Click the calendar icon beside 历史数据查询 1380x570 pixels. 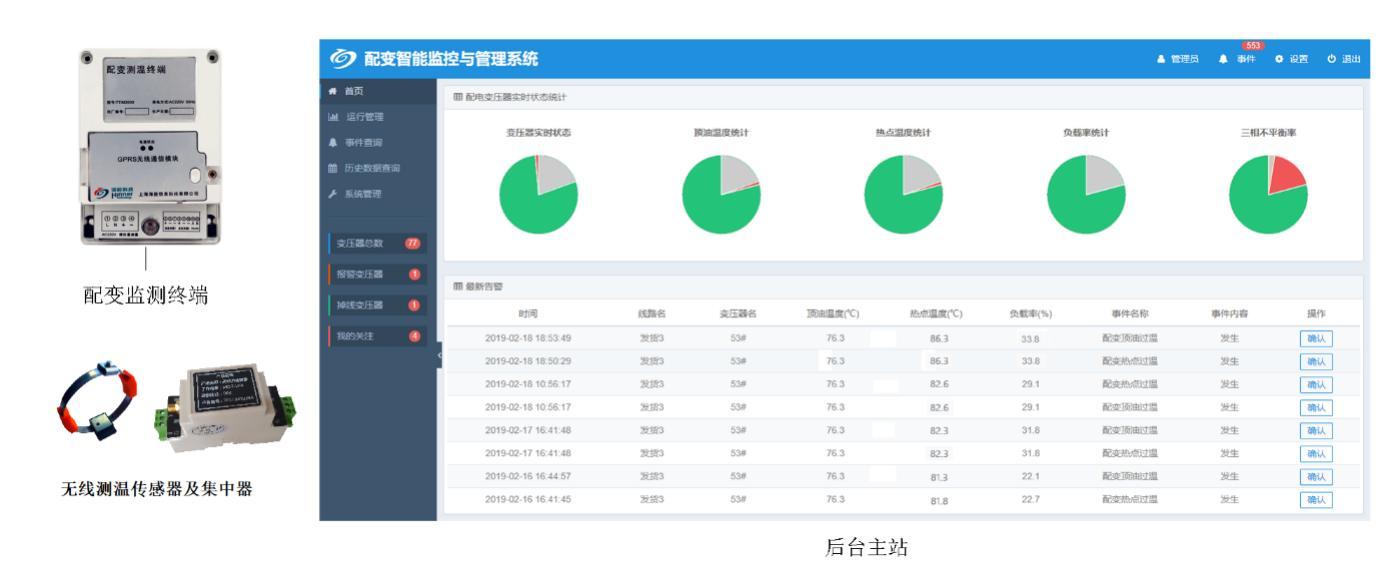(330, 168)
